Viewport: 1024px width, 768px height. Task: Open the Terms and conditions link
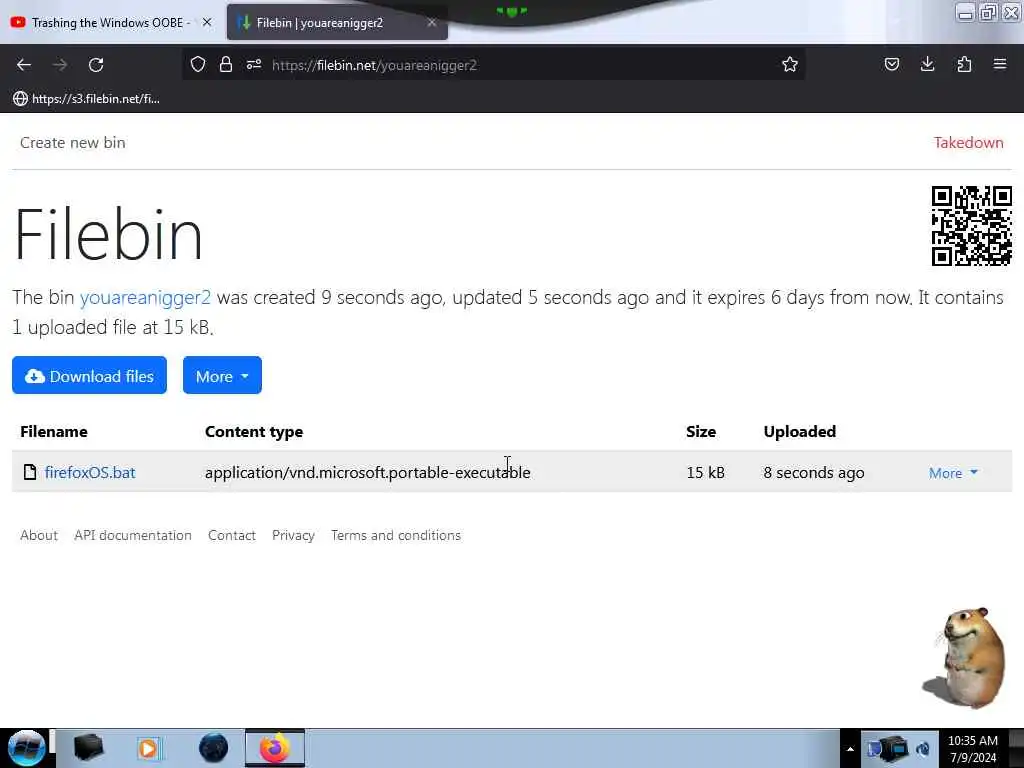[396, 535]
